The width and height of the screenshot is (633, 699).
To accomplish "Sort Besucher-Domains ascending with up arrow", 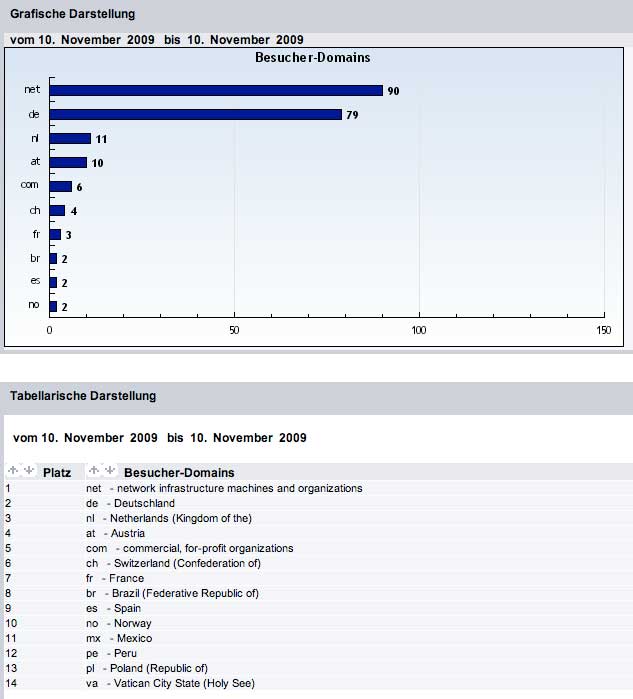I will pyautogui.click(x=95, y=471).
